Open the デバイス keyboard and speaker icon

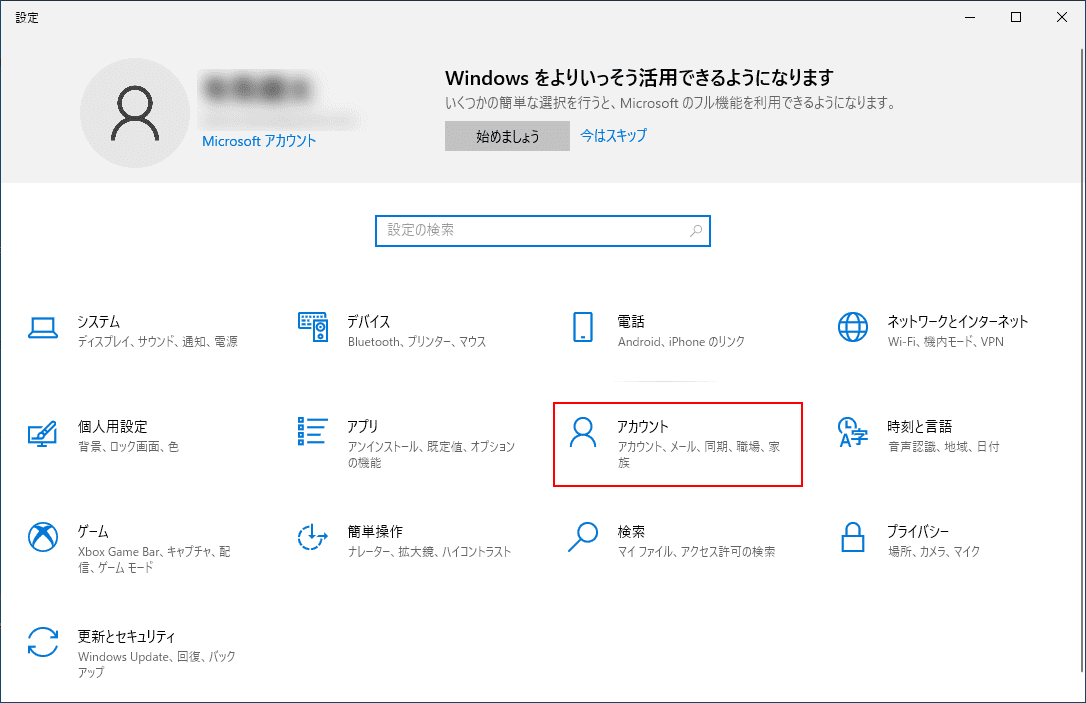[313, 327]
